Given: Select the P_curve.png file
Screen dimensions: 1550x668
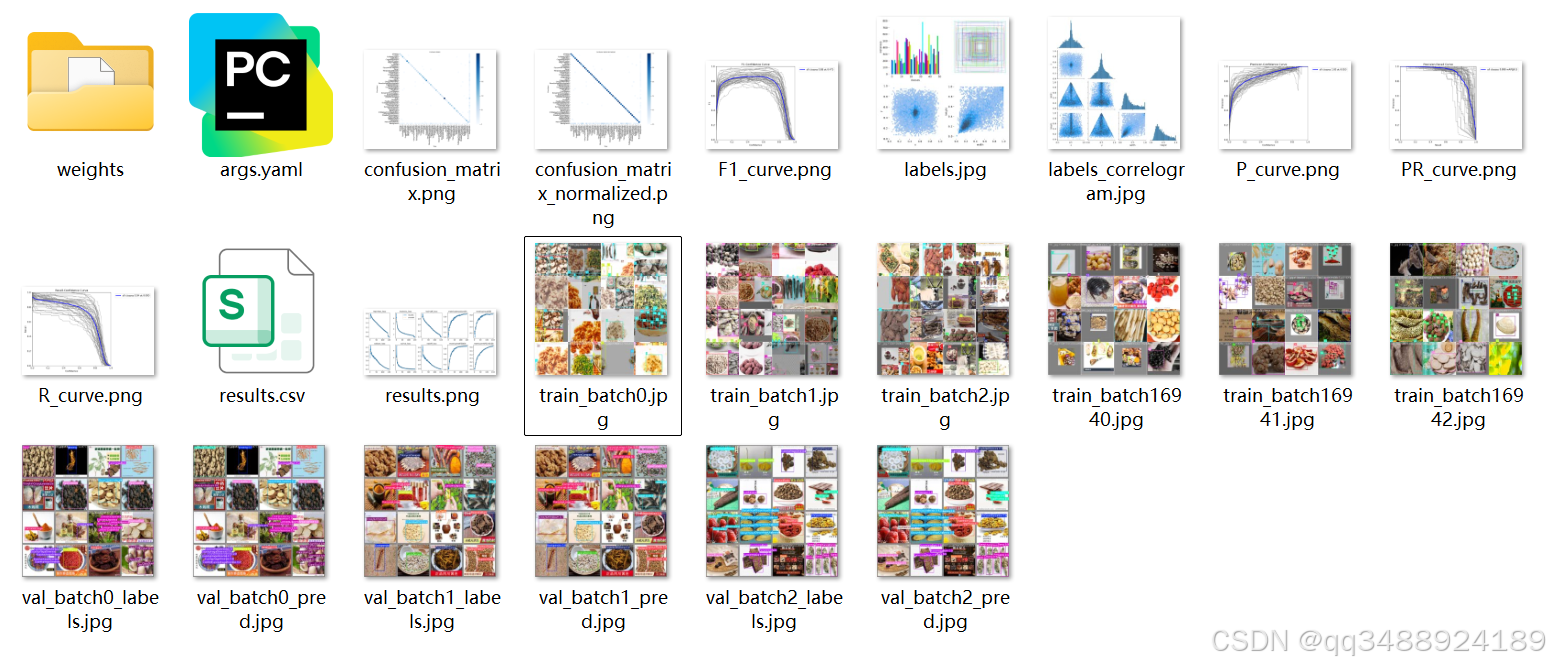Looking at the screenshot, I should pyautogui.click(x=1287, y=105).
